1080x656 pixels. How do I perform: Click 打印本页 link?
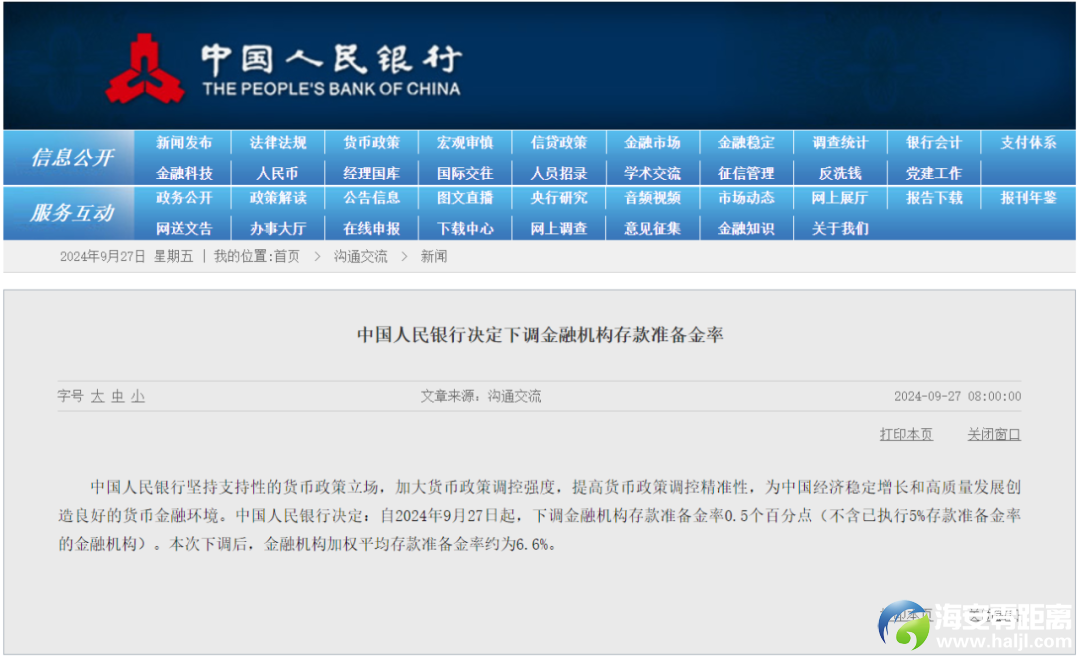(x=906, y=434)
